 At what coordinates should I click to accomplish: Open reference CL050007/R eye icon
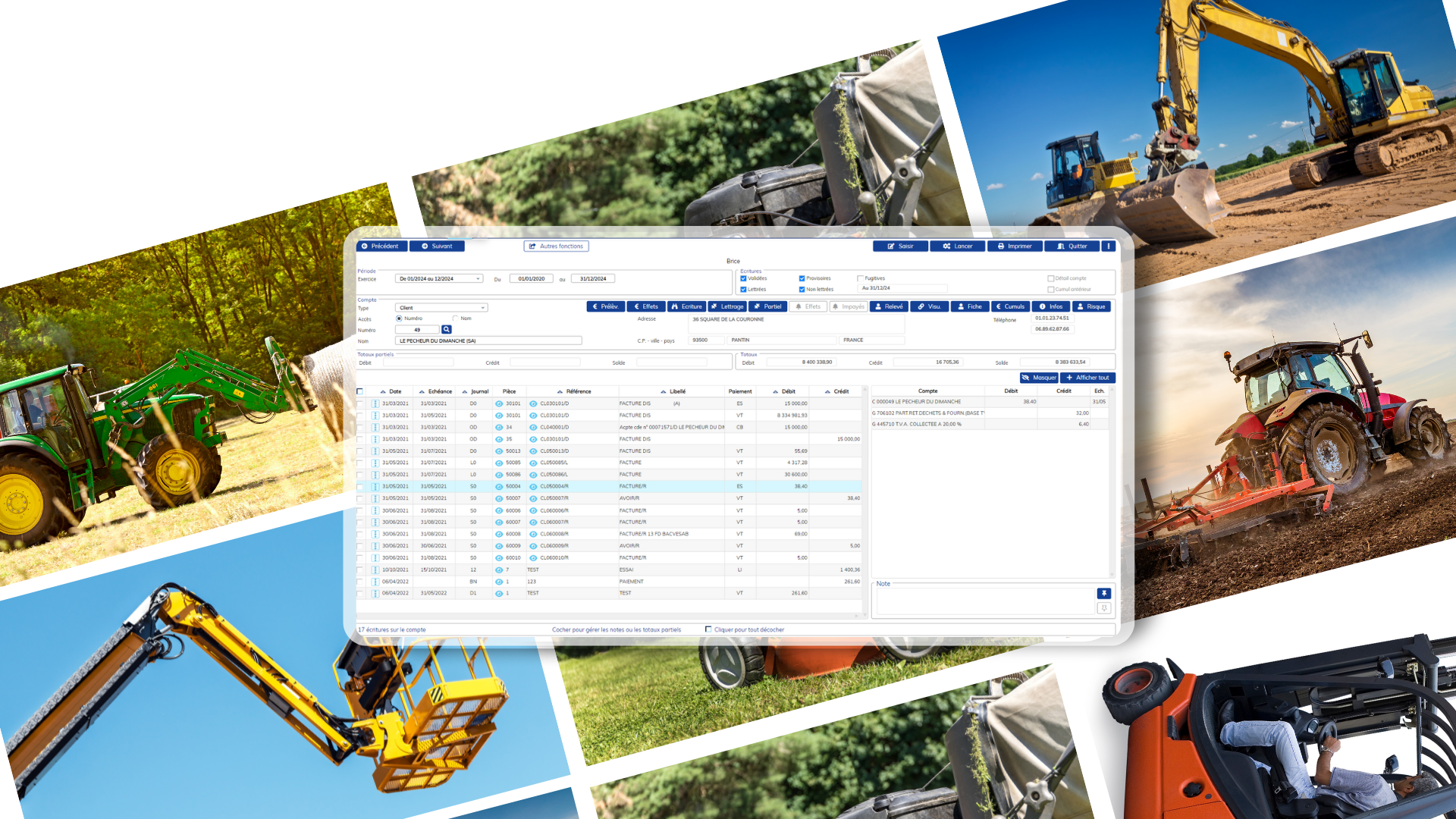click(x=533, y=499)
